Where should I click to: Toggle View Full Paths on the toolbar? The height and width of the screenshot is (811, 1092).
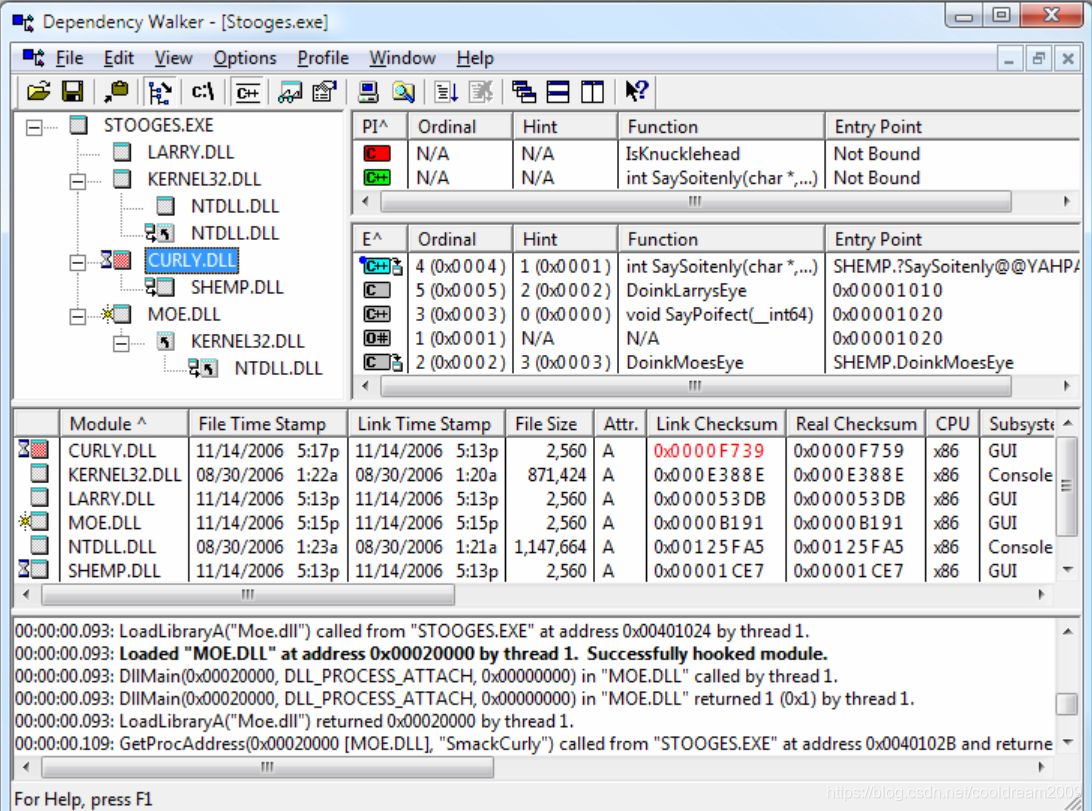[203, 91]
